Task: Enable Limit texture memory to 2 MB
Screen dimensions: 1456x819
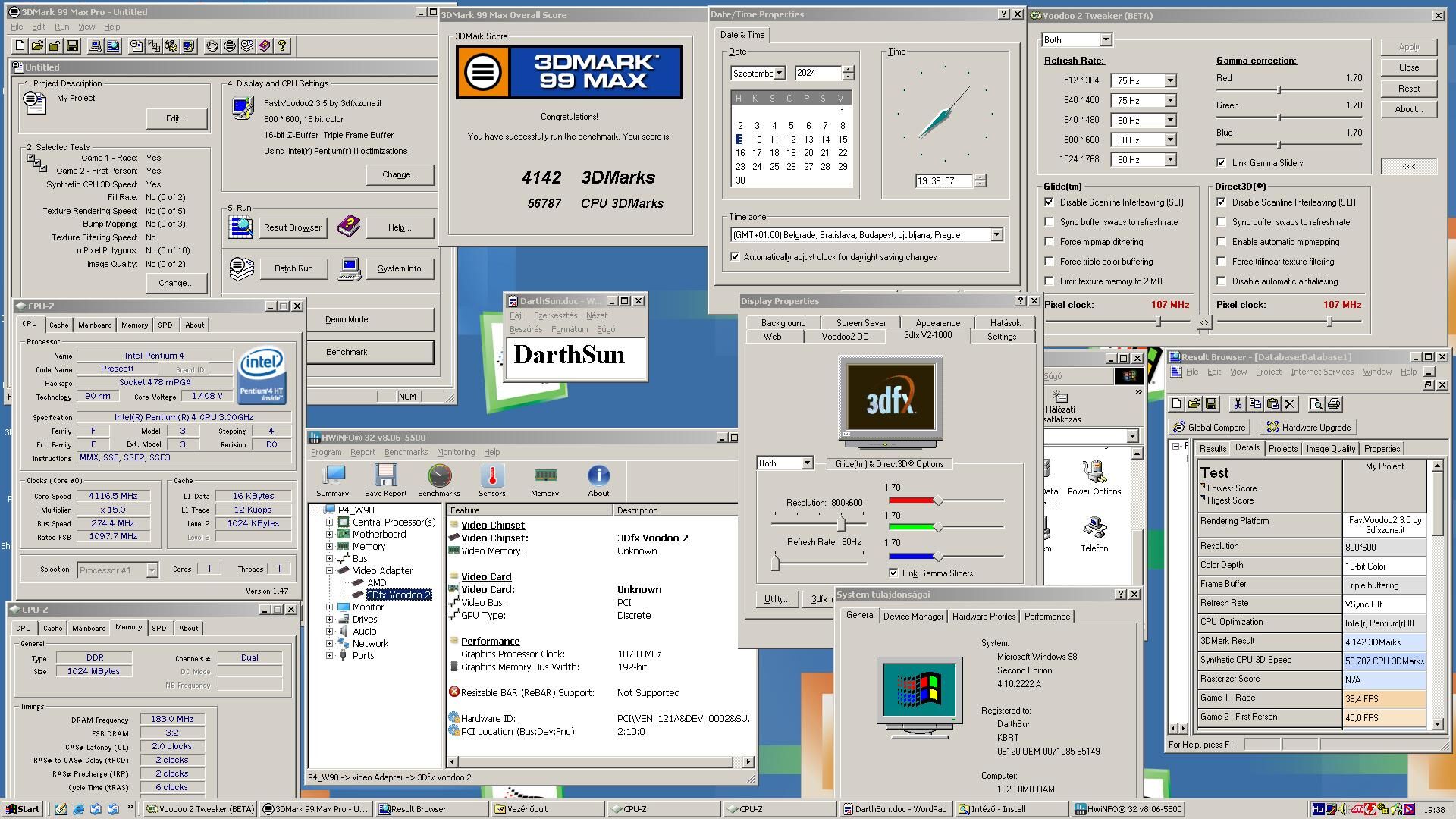Action: pos(1049,281)
